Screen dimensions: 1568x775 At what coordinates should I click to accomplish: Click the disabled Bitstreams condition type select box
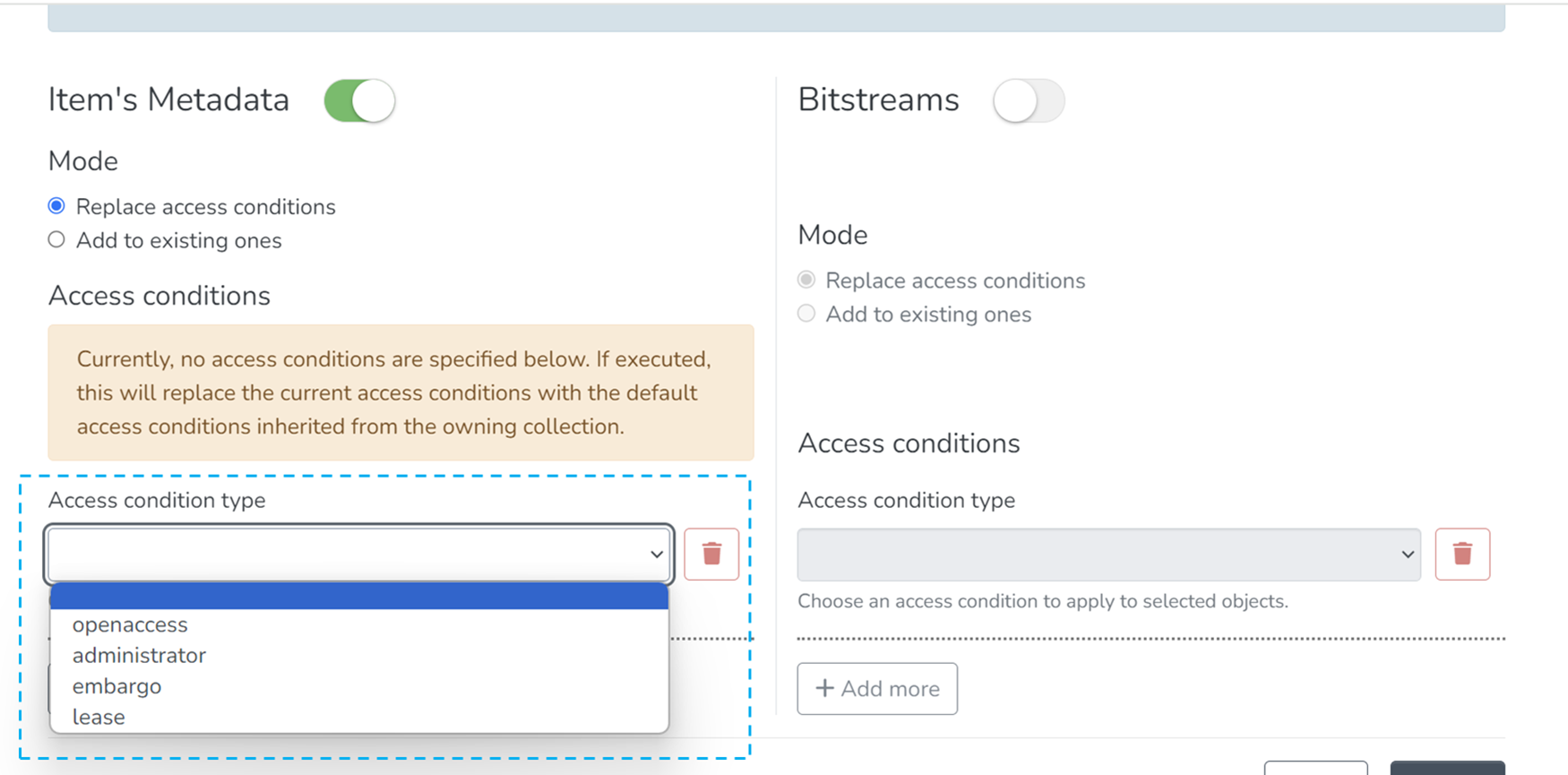coord(1108,554)
